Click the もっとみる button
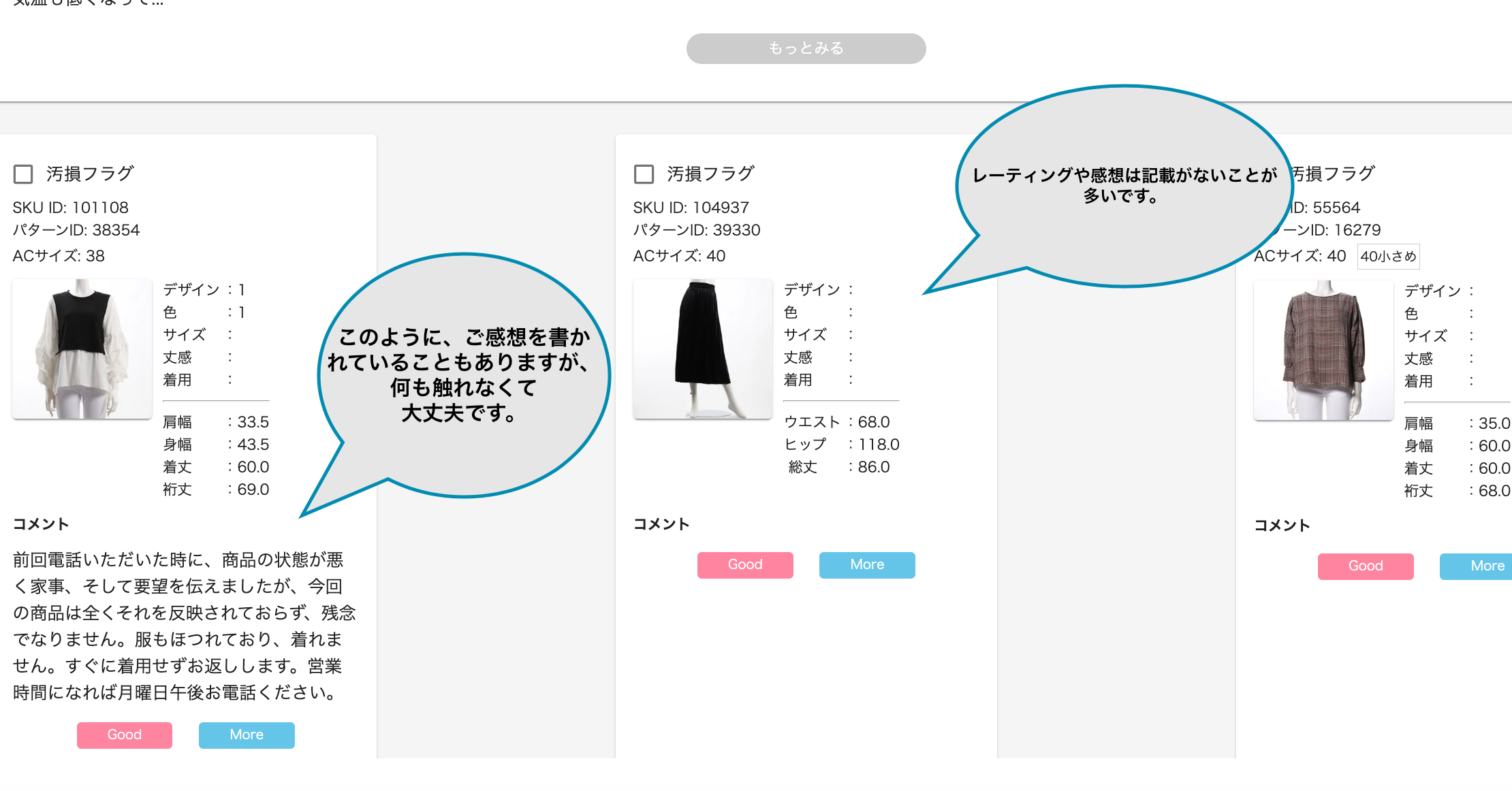The image size is (1512, 791). click(806, 48)
